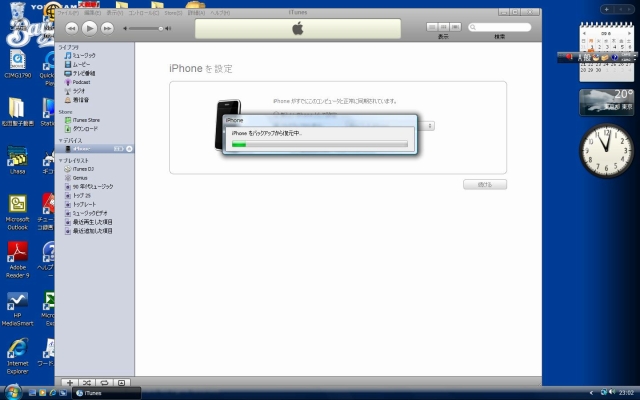
Task: Click the iTunes taskbar button
Action: [x=107, y=393]
